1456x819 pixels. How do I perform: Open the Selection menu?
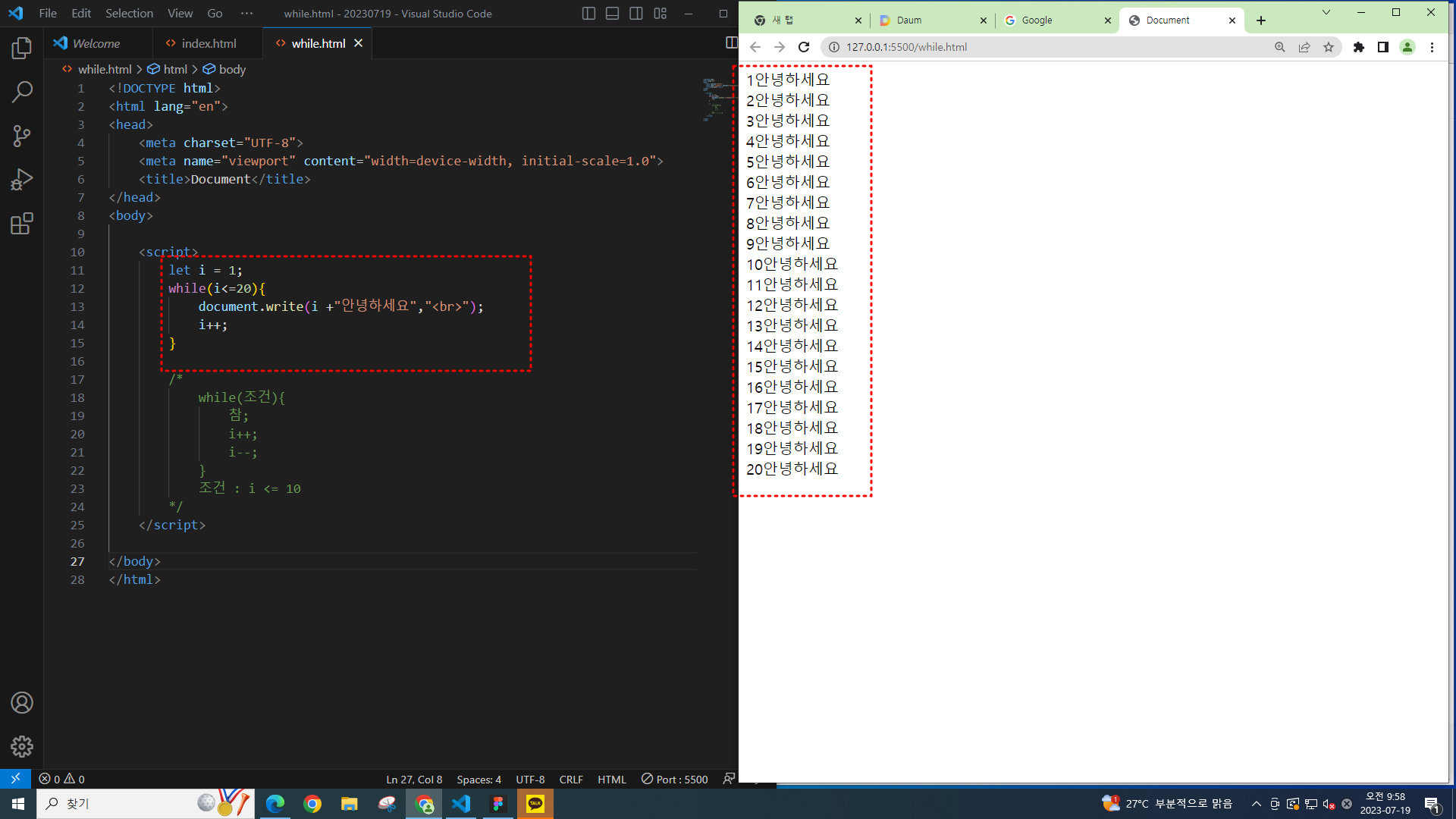point(129,14)
